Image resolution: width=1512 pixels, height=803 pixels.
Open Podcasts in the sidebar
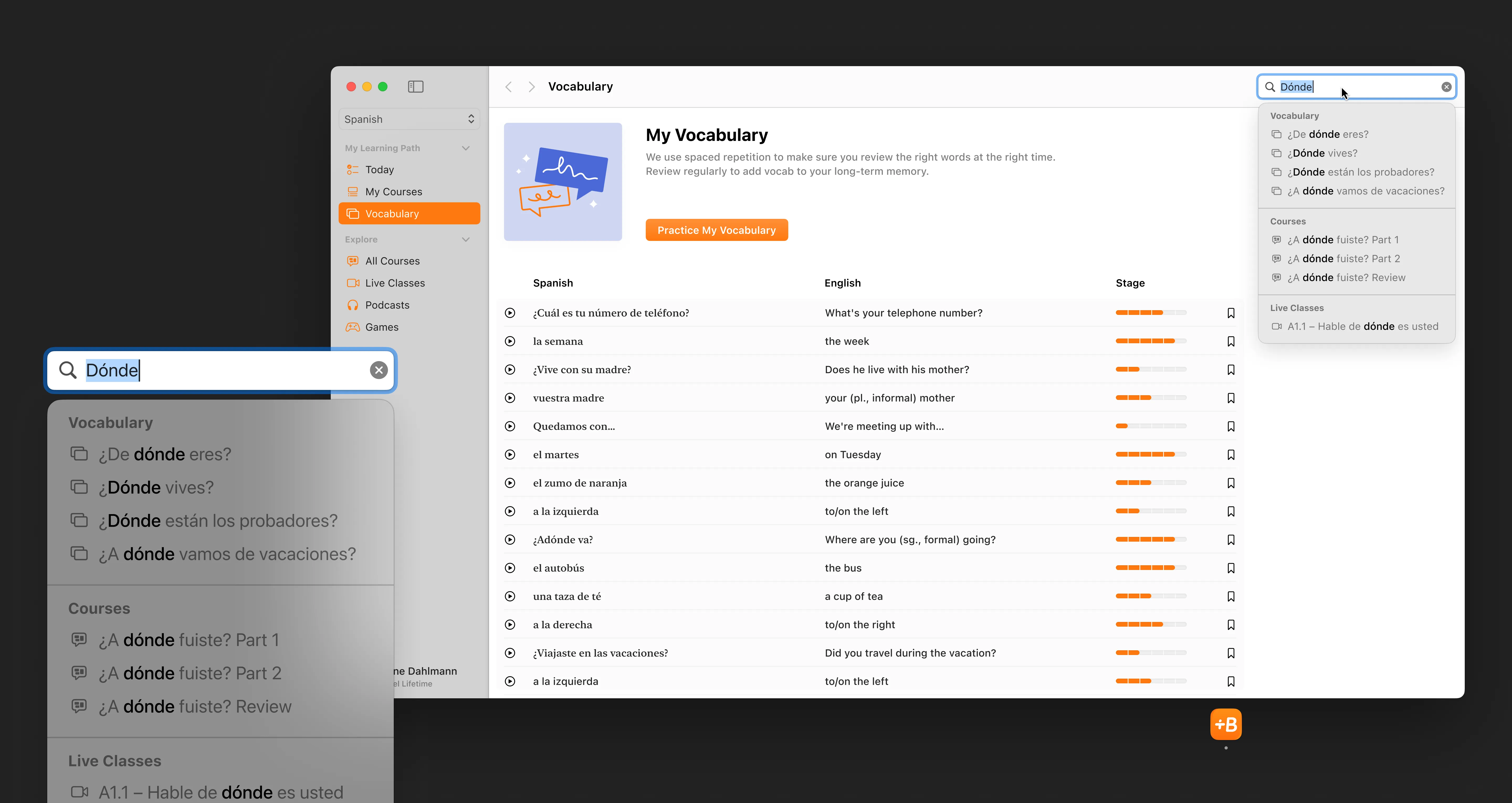[x=409, y=305]
